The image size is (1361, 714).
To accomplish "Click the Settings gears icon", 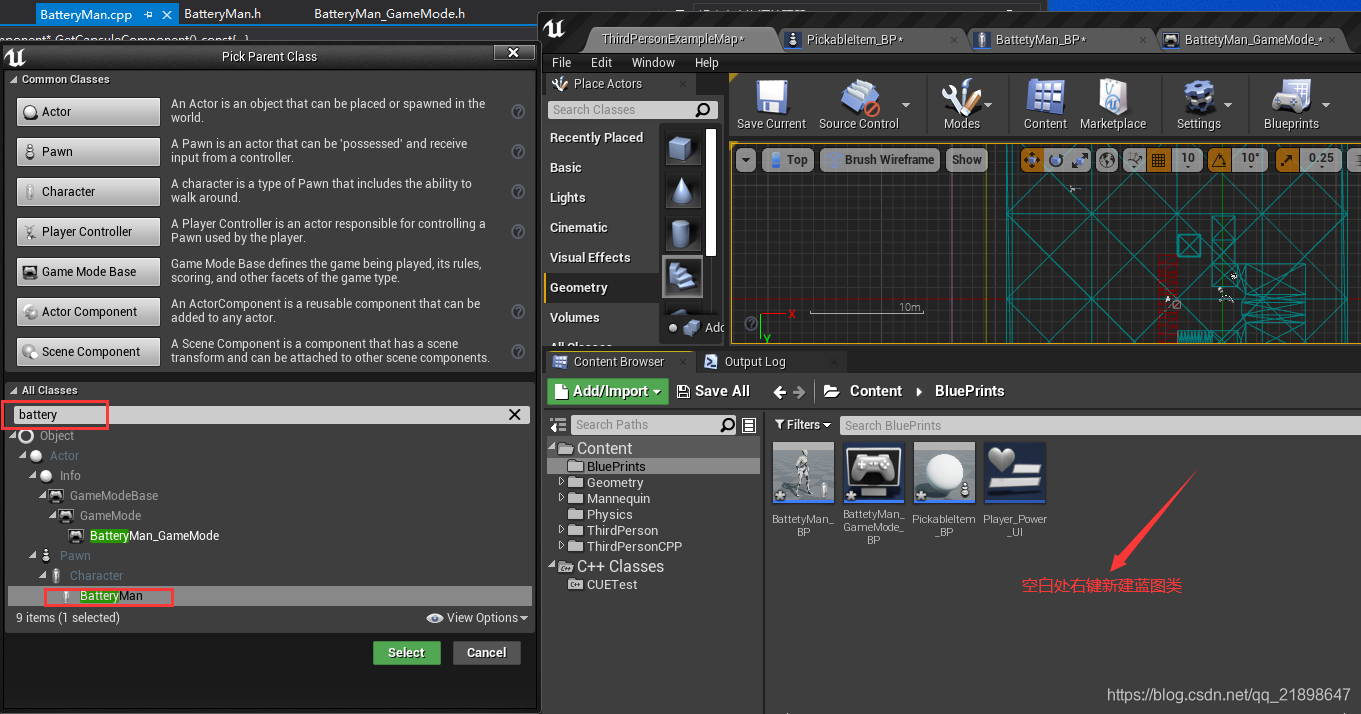I will pyautogui.click(x=1198, y=99).
